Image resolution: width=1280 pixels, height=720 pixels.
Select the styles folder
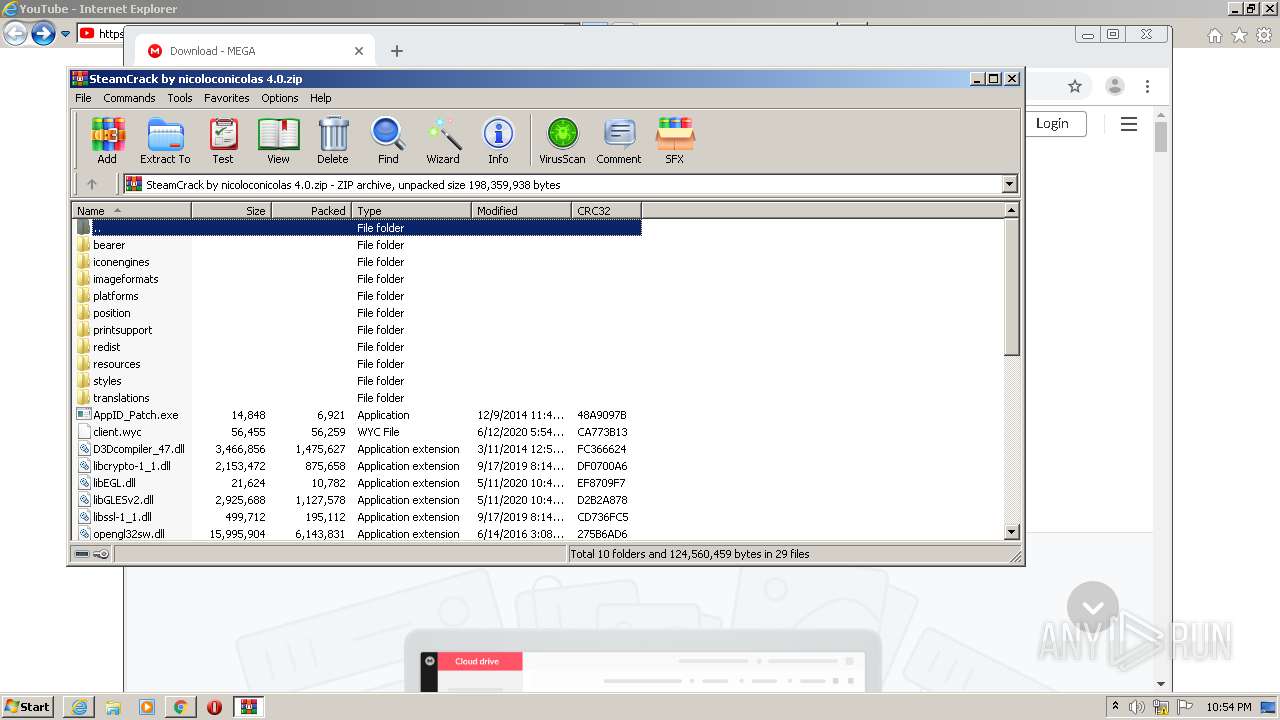[107, 381]
